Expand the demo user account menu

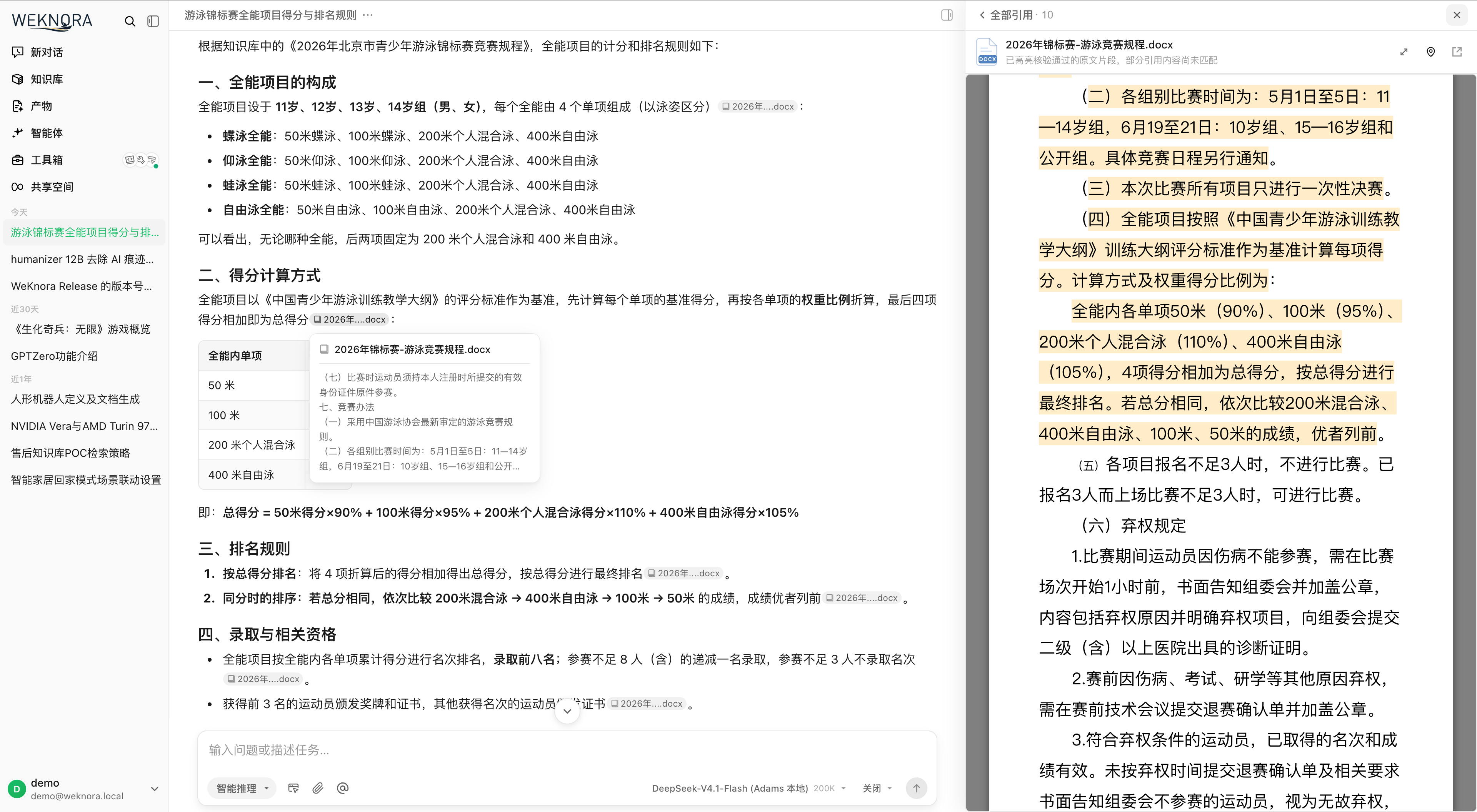(84, 789)
